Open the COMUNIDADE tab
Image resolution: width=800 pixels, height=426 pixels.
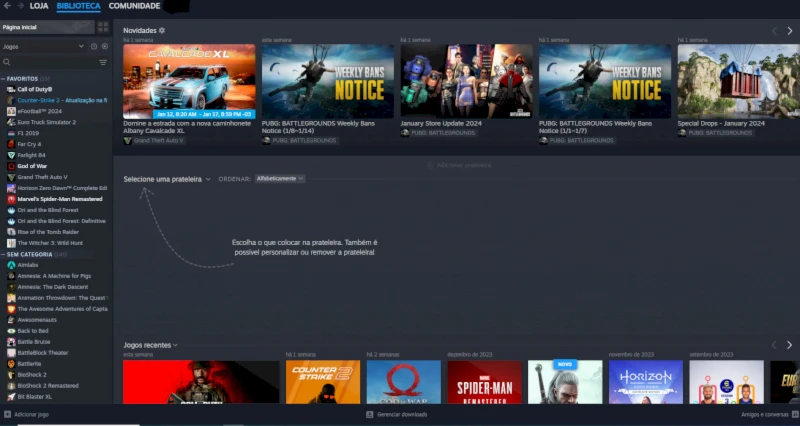134,6
